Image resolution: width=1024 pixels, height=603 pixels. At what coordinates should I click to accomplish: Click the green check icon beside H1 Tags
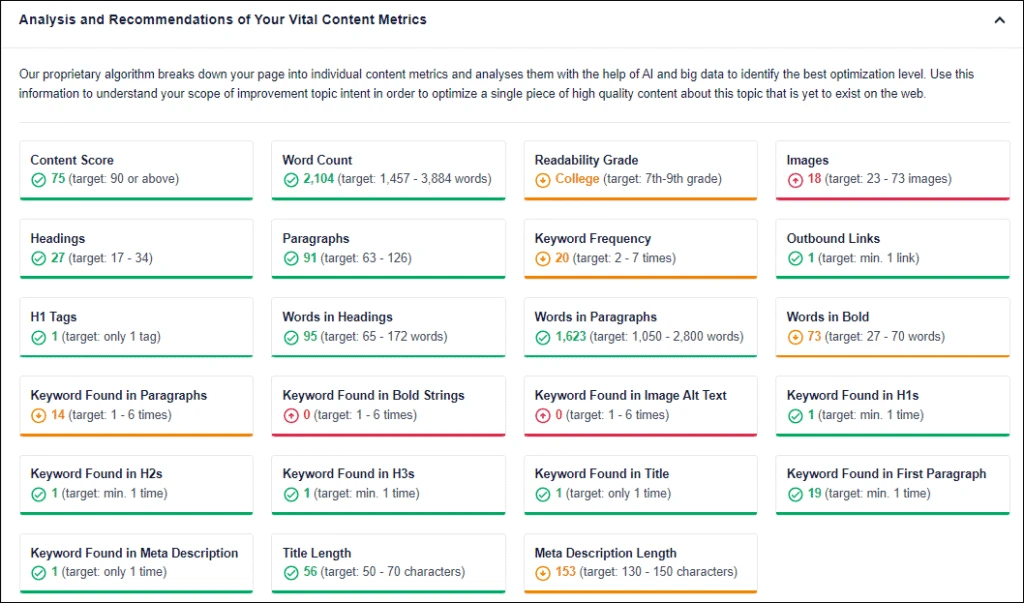coord(38,337)
